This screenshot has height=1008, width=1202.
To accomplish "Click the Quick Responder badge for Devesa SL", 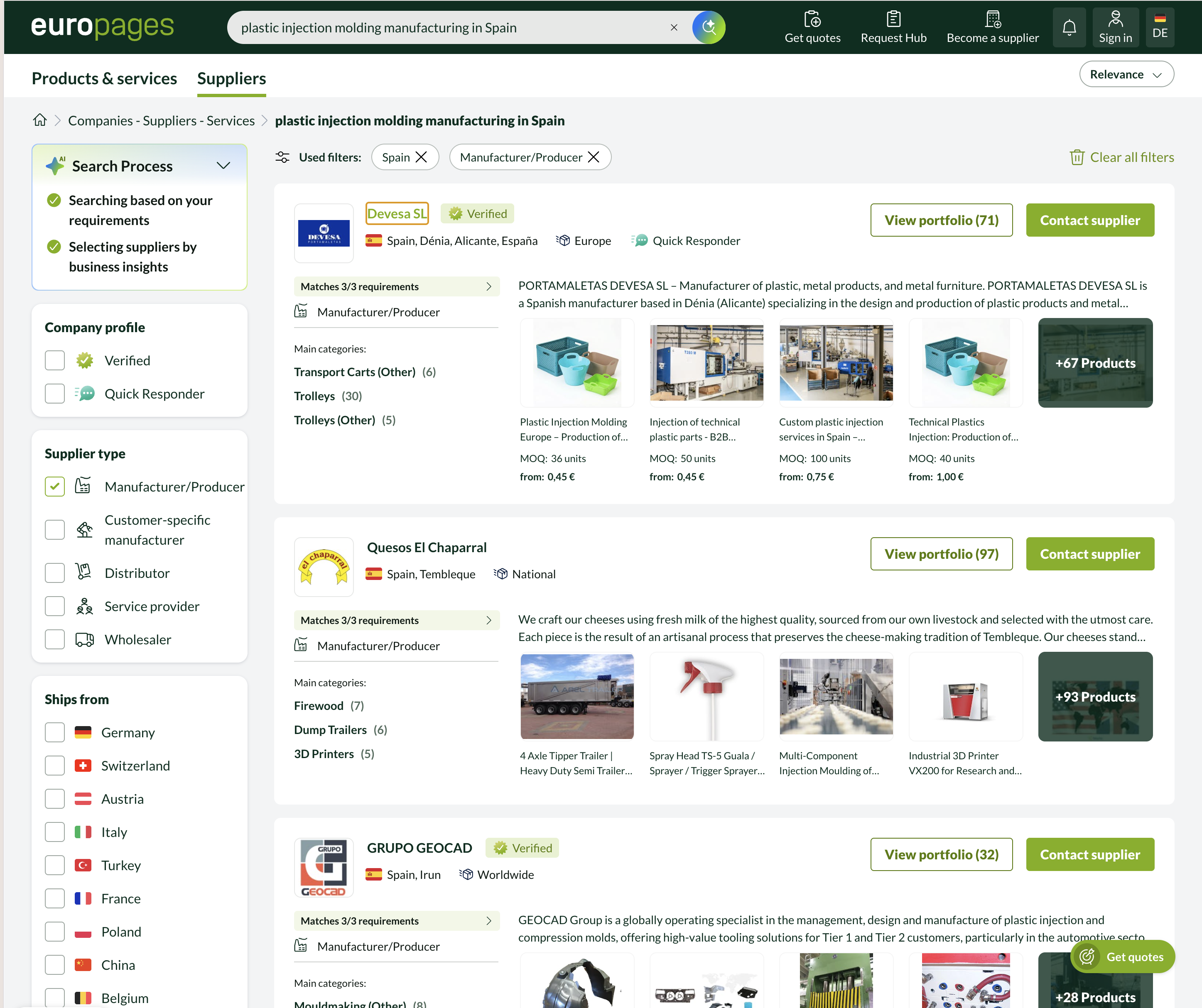I will pyautogui.click(x=686, y=241).
